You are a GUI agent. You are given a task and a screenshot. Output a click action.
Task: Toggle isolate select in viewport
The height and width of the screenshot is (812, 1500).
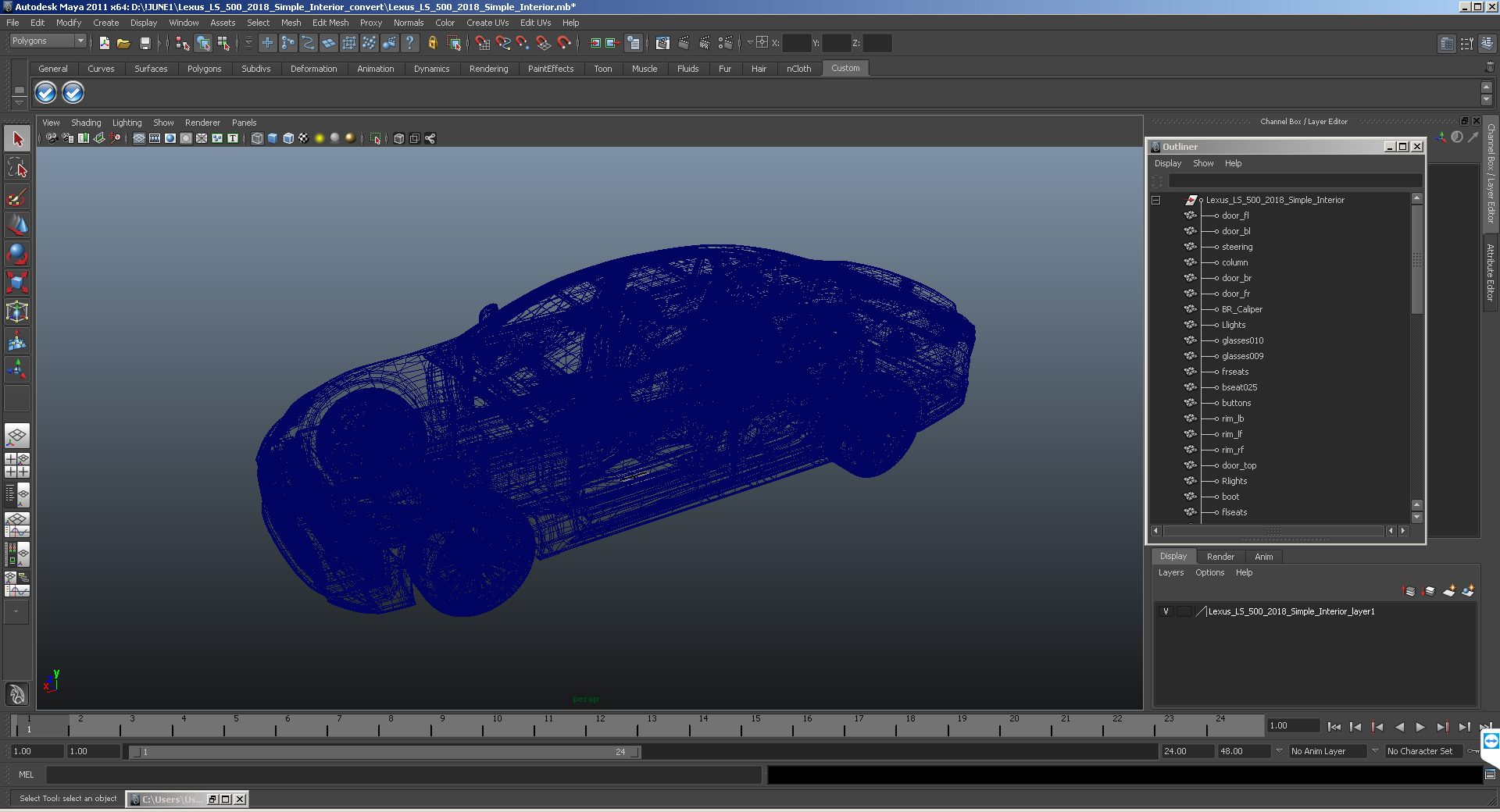[375, 138]
